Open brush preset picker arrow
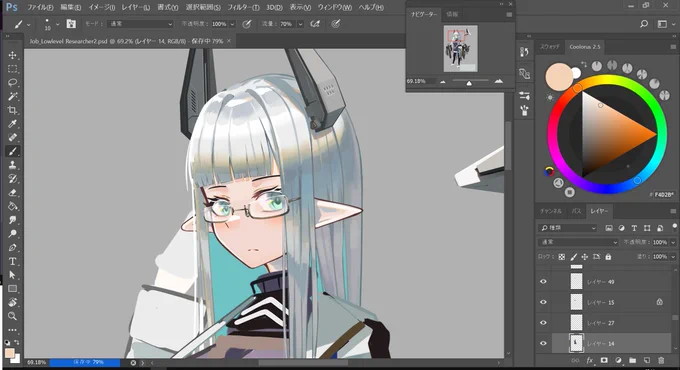The image size is (680, 370). pos(57,24)
